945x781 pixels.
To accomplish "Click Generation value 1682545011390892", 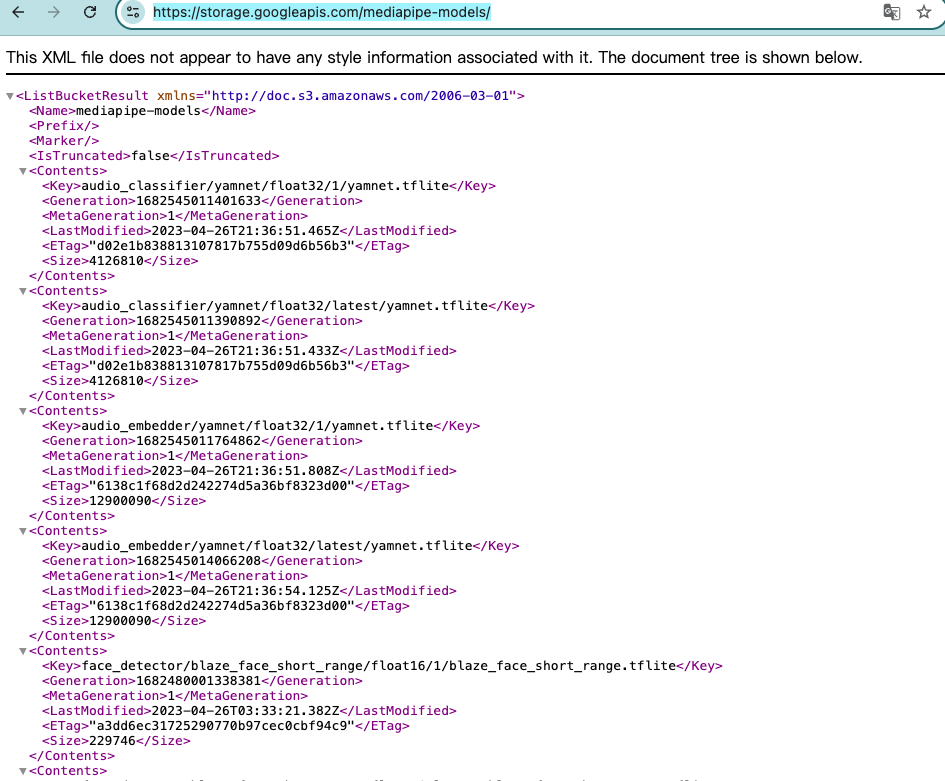I will tap(198, 321).
